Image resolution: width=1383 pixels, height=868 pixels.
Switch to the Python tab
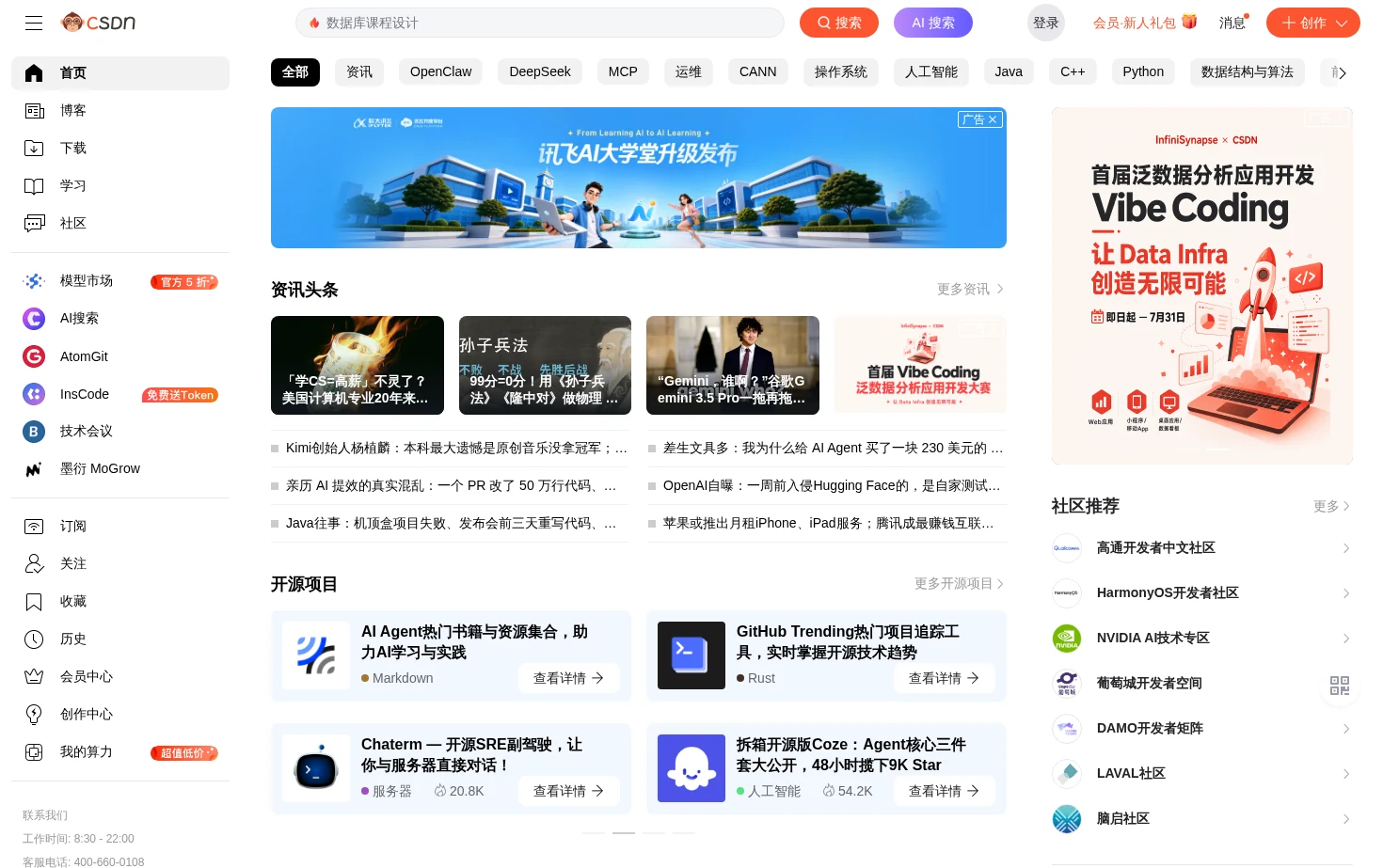click(x=1143, y=72)
